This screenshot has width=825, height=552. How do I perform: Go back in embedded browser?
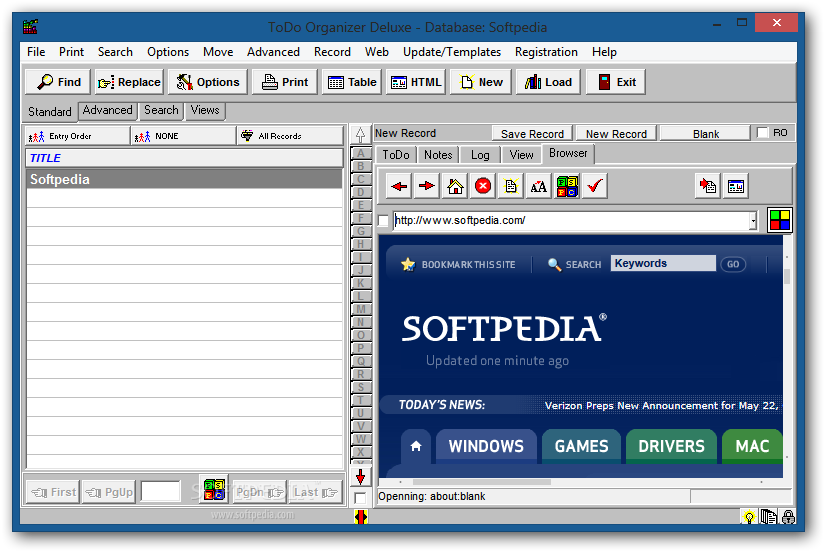tap(399, 186)
